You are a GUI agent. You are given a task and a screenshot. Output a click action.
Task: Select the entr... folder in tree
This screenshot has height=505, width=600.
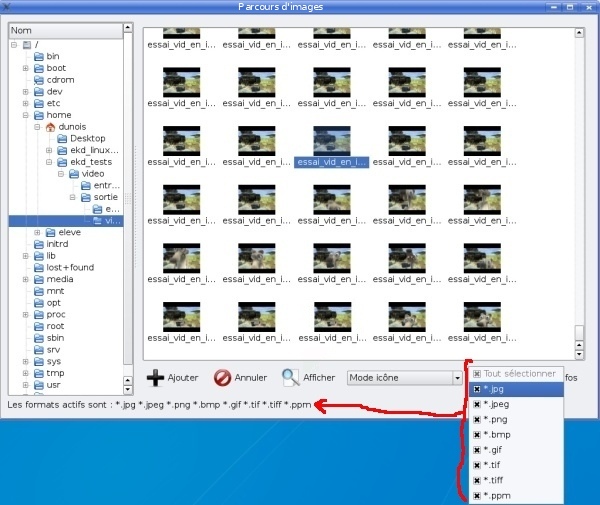pyautogui.click(x=106, y=186)
